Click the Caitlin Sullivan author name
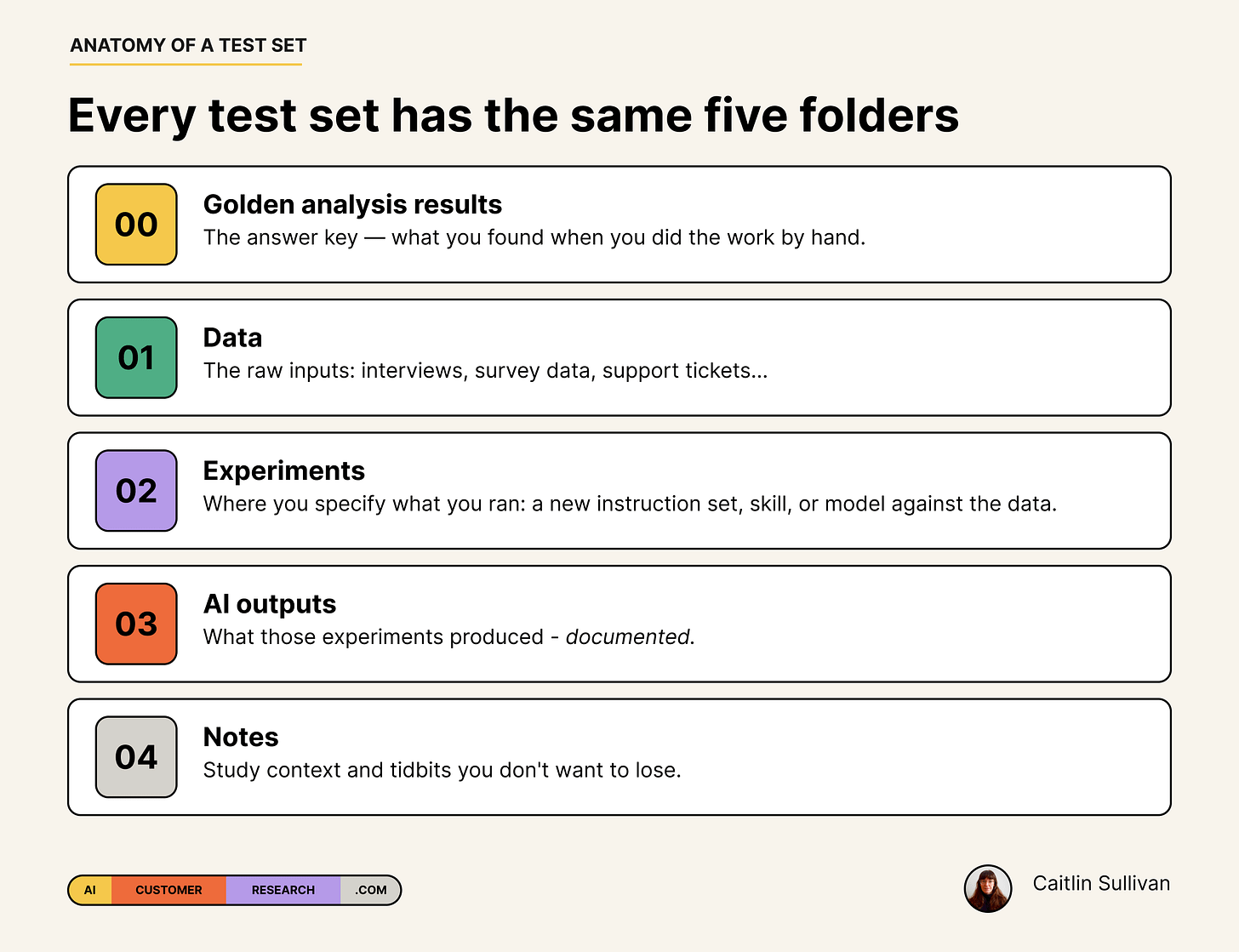 1101,883
